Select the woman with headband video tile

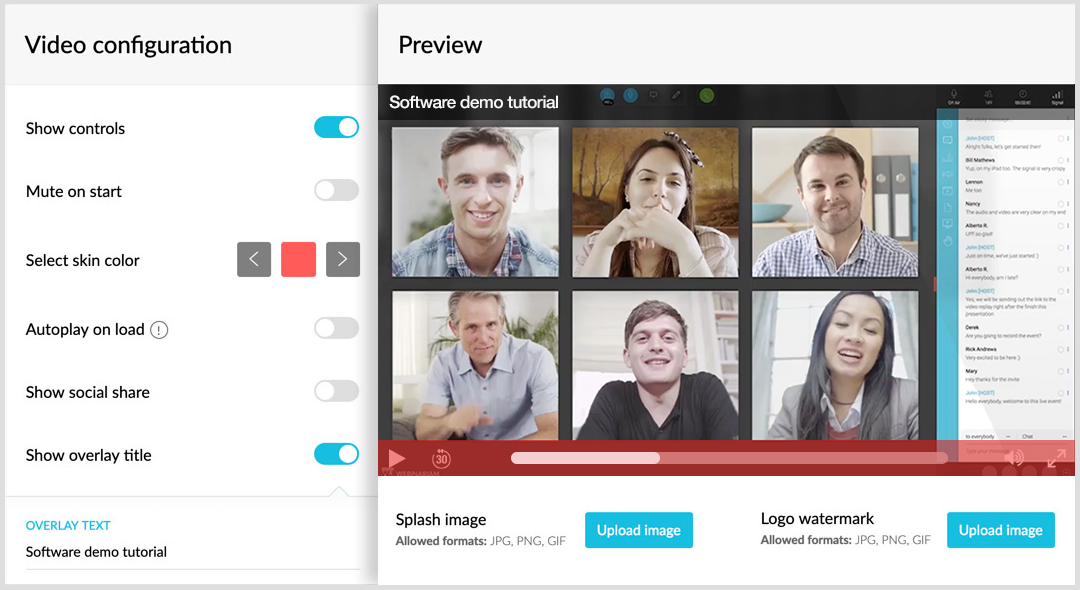[655, 202]
